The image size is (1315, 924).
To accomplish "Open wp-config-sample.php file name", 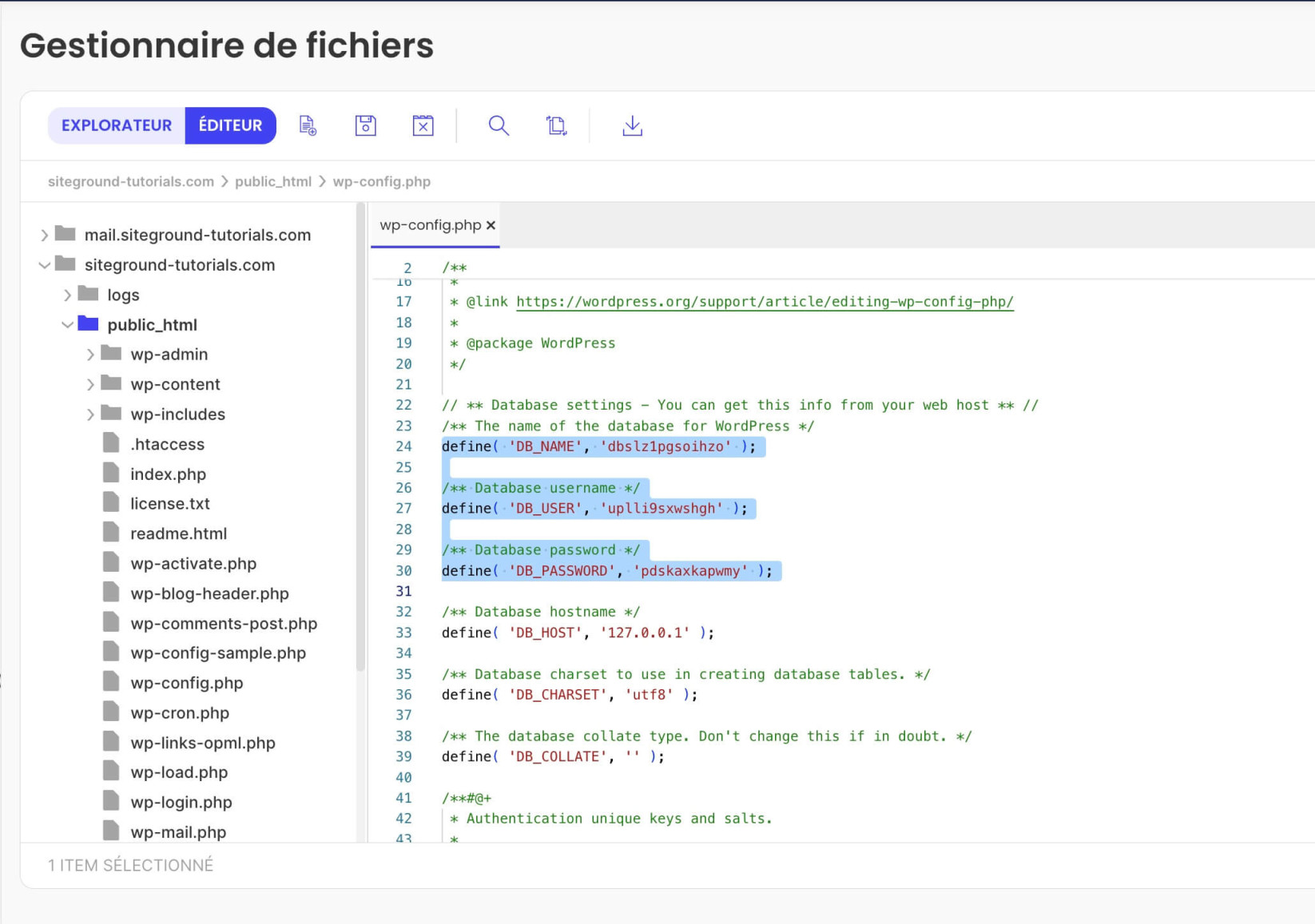I will click(x=218, y=653).
